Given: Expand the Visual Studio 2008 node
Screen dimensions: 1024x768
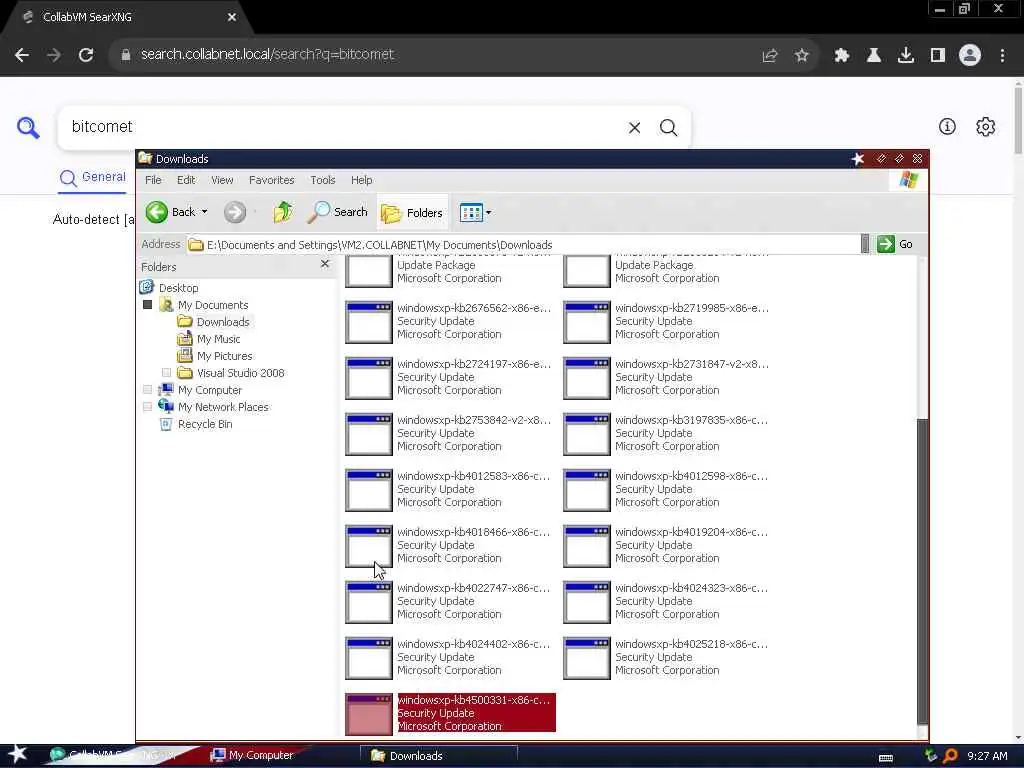Looking at the screenshot, I should pyautogui.click(x=167, y=373).
